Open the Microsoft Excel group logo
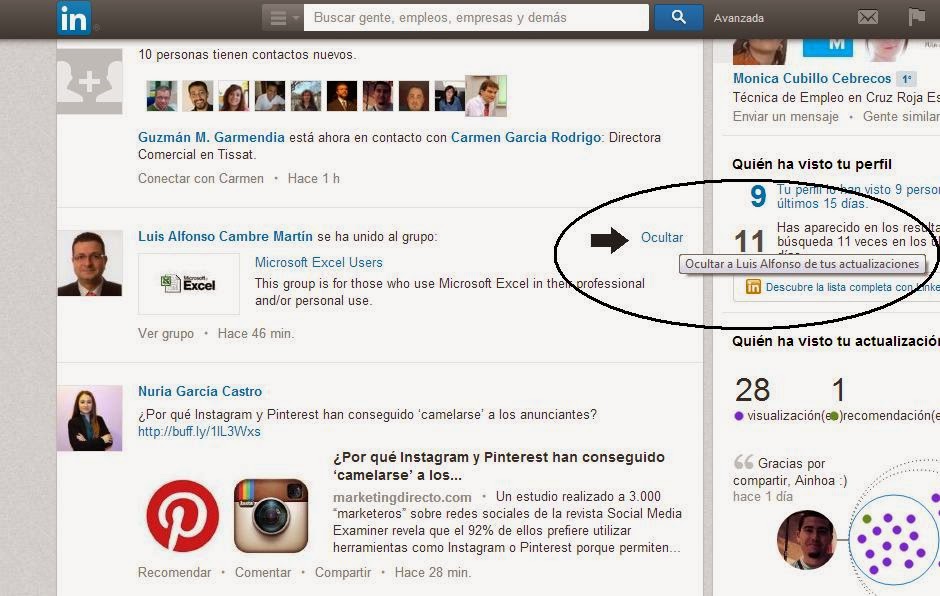 point(188,284)
